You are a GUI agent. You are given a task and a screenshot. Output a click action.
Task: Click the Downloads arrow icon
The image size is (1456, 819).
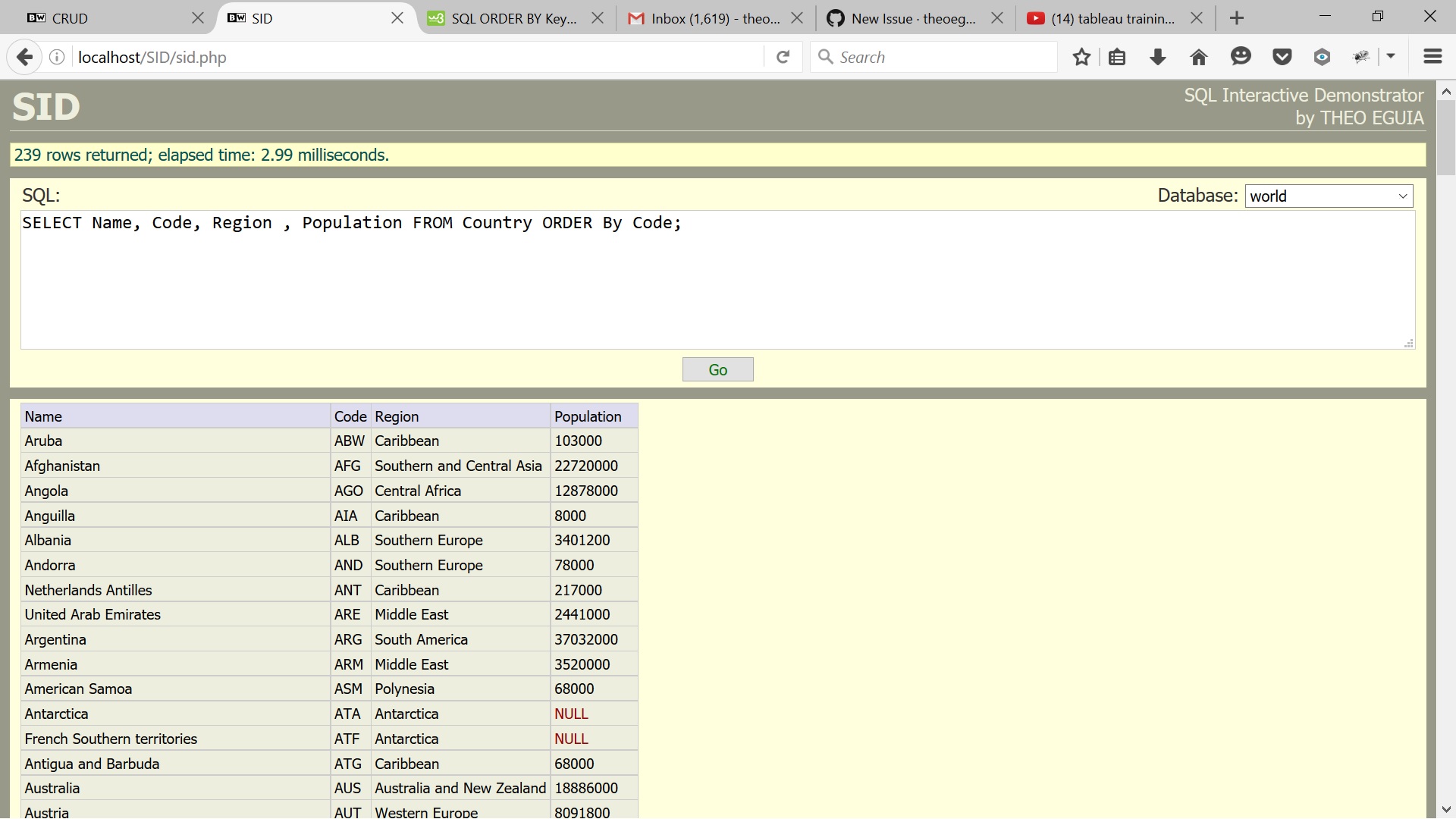(x=1157, y=57)
